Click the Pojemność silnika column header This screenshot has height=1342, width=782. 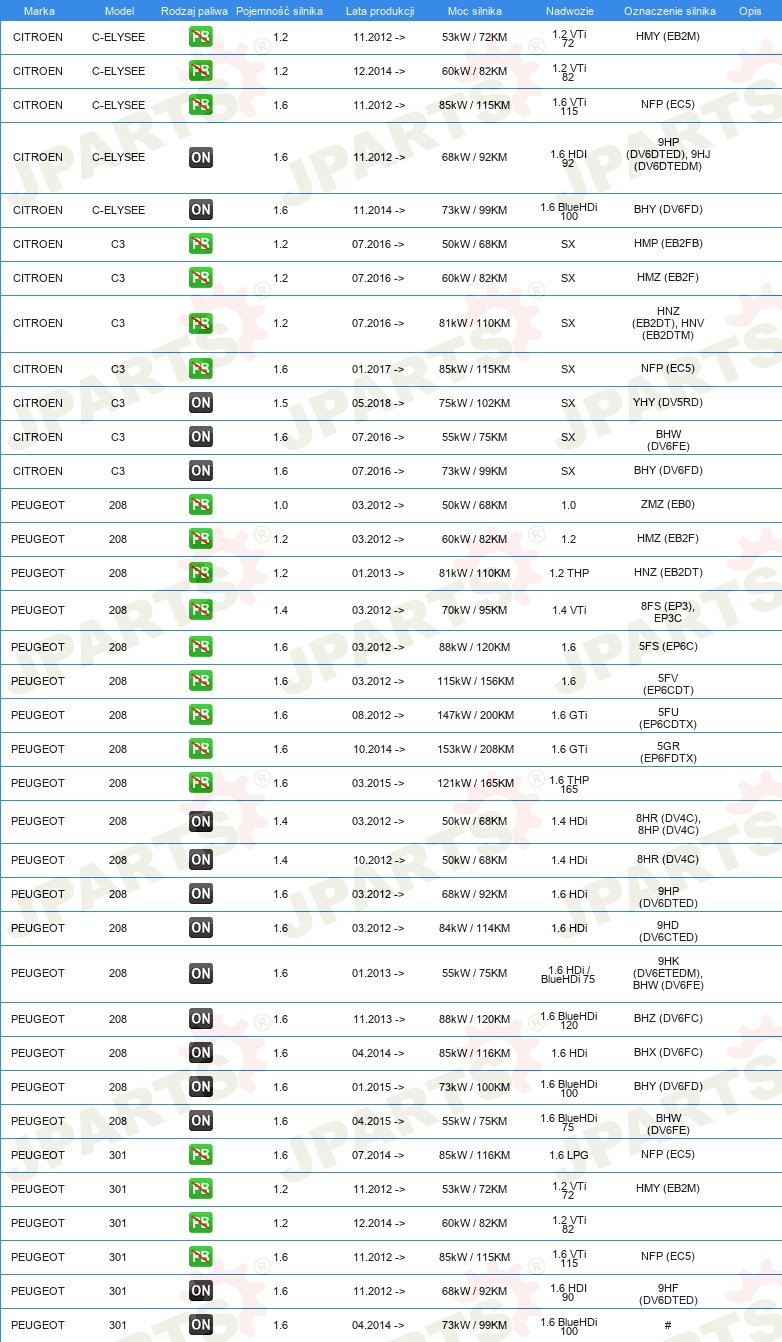[280, 10]
